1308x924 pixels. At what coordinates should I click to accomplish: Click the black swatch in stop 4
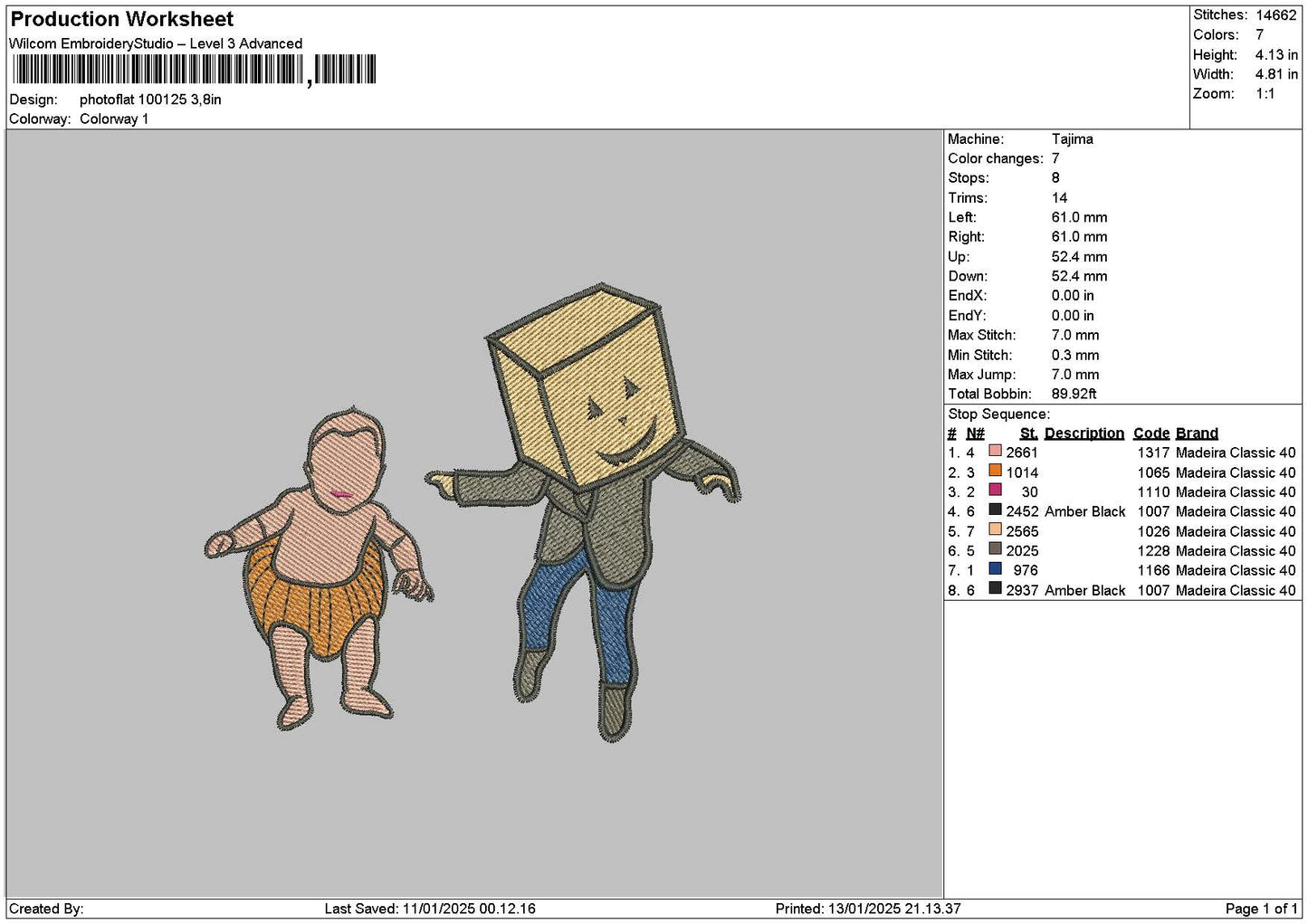click(x=995, y=510)
